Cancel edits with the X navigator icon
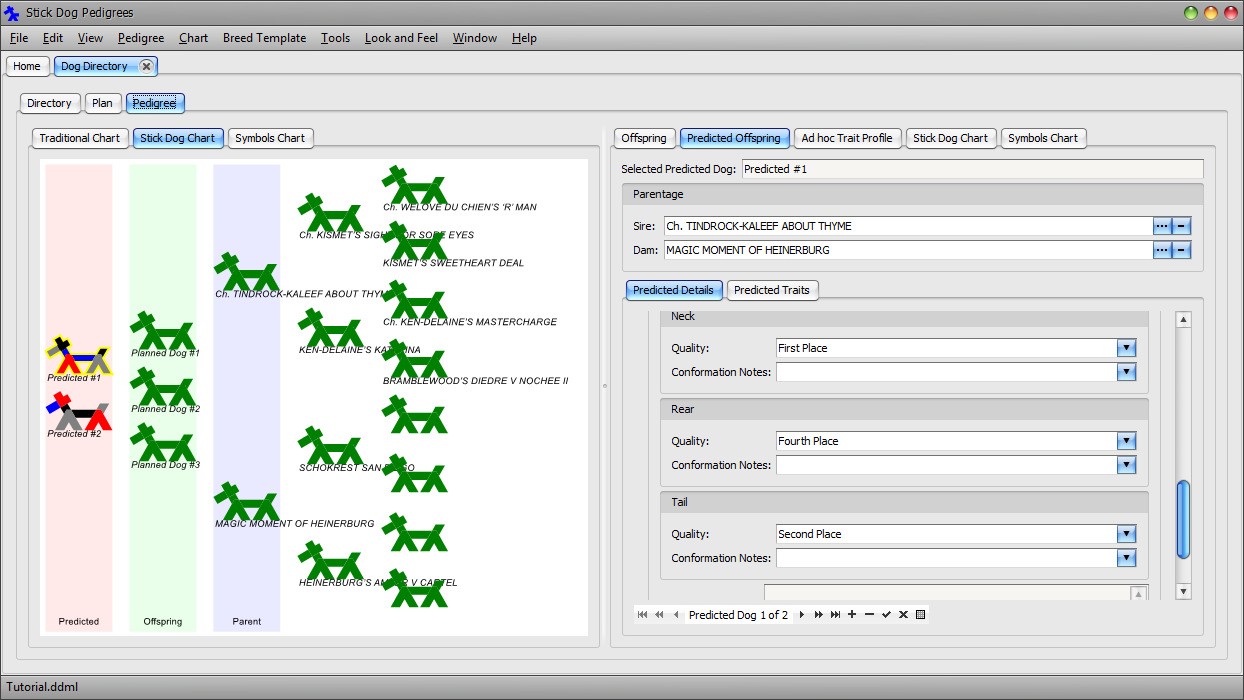The height and width of the screenshot is (700, 1244). [x=903, y=615]
